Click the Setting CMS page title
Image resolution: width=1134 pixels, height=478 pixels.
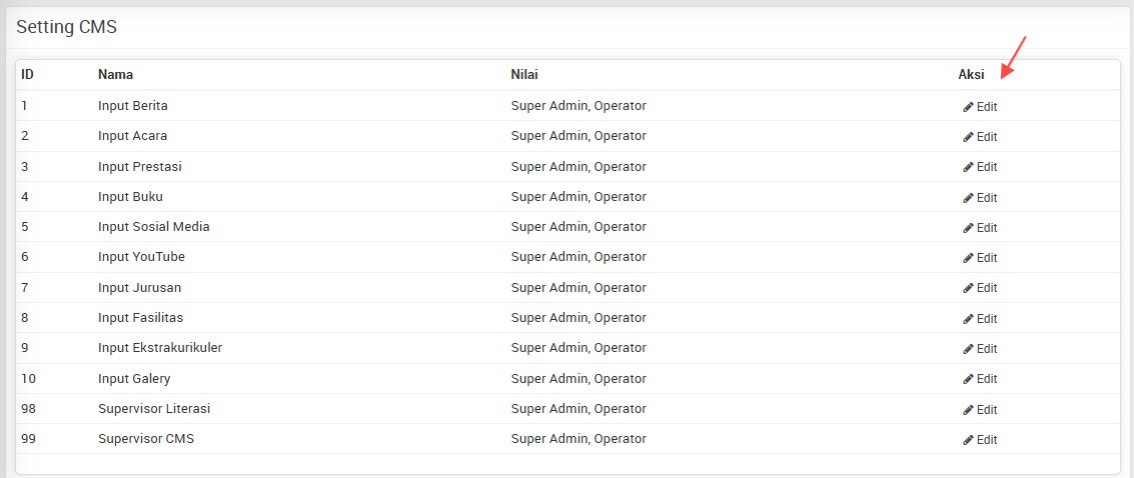click(x=67, y=27)
